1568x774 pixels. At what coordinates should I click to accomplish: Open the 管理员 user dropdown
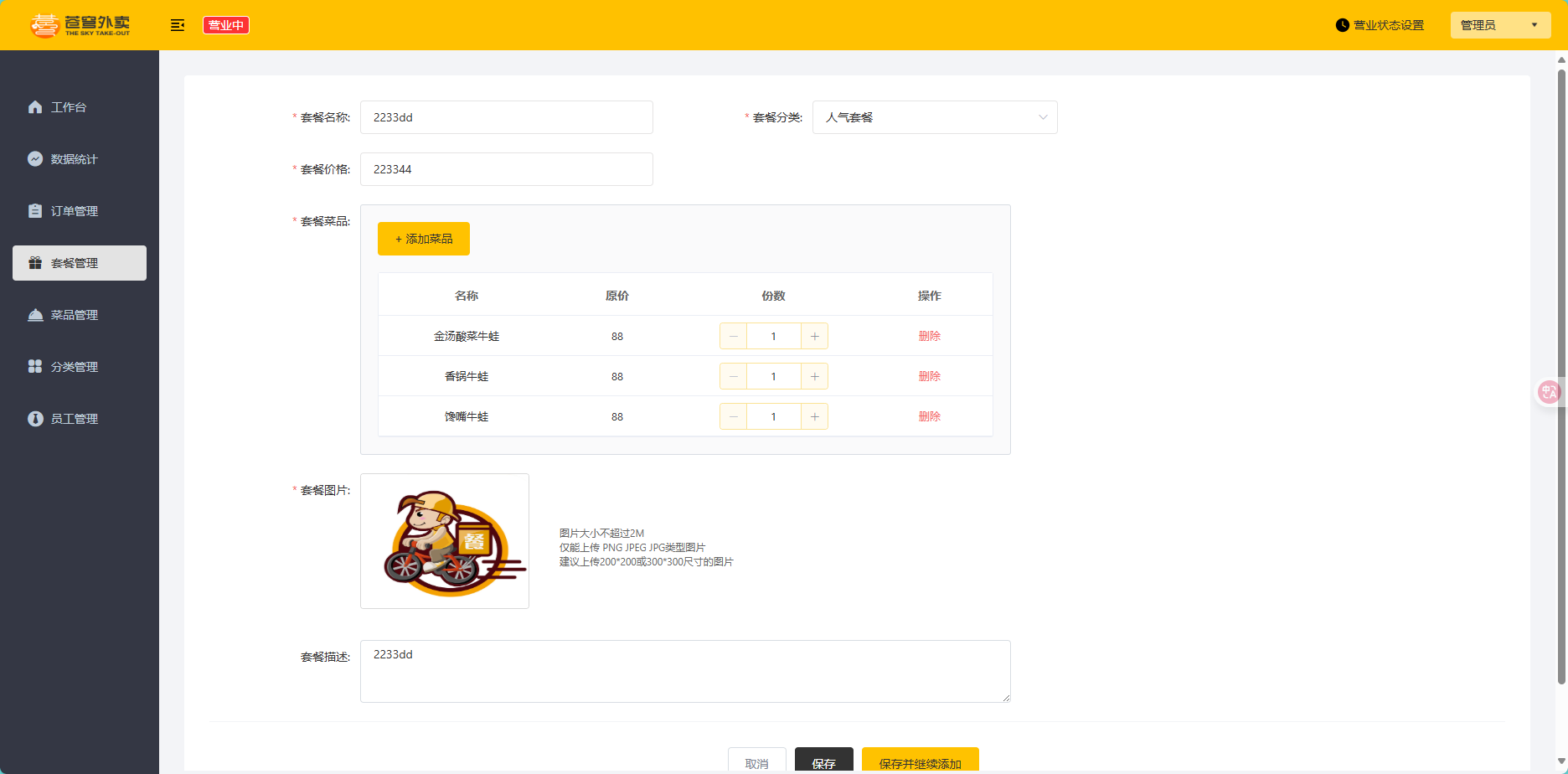coord(1499,25)
